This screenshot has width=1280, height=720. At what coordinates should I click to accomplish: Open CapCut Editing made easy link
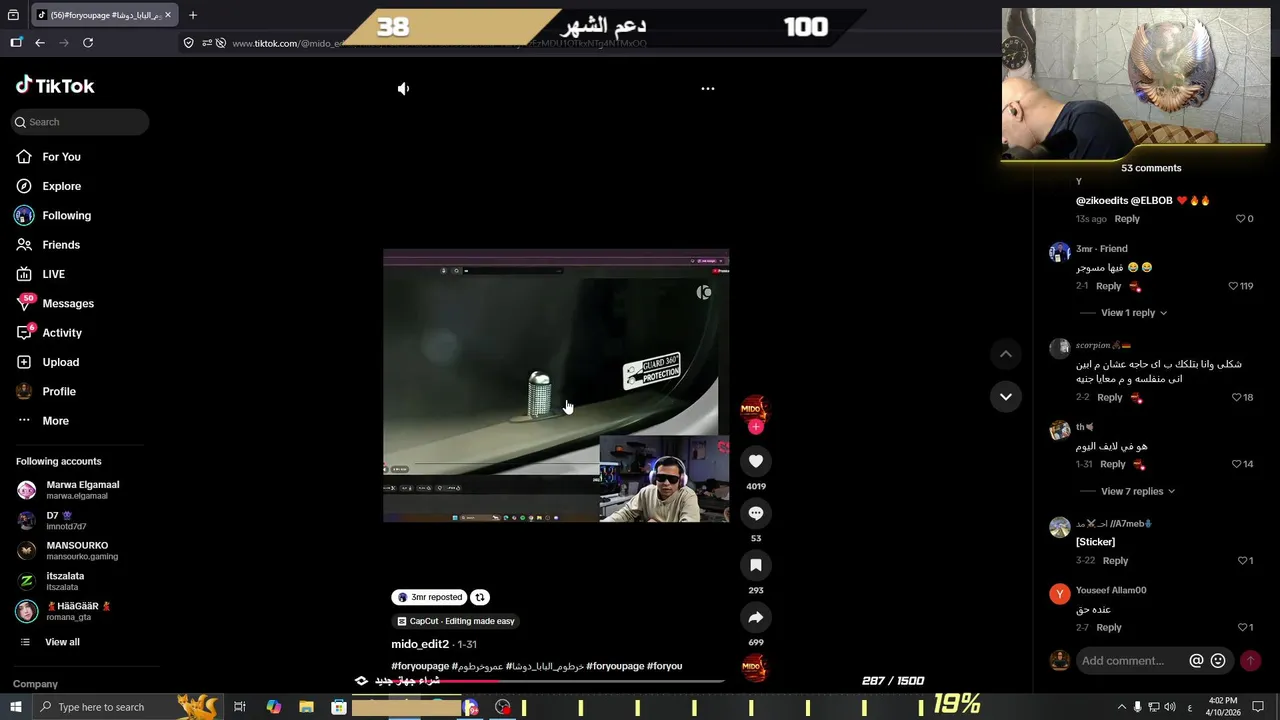pos(456,621)
